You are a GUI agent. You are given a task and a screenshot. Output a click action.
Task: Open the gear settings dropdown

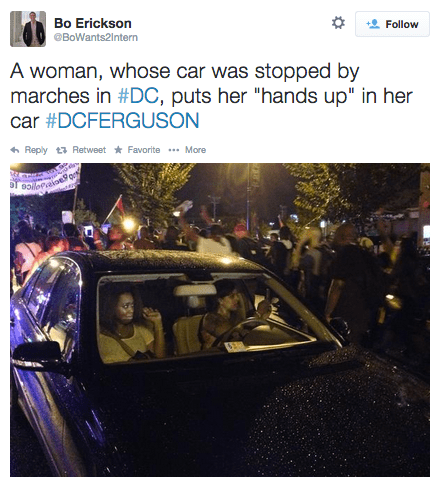(338, 23)
